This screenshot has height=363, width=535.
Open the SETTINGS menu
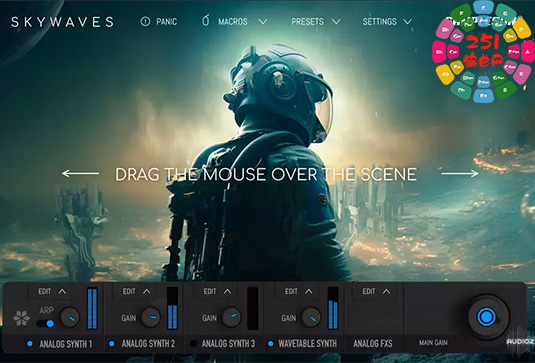coord(379,21)
